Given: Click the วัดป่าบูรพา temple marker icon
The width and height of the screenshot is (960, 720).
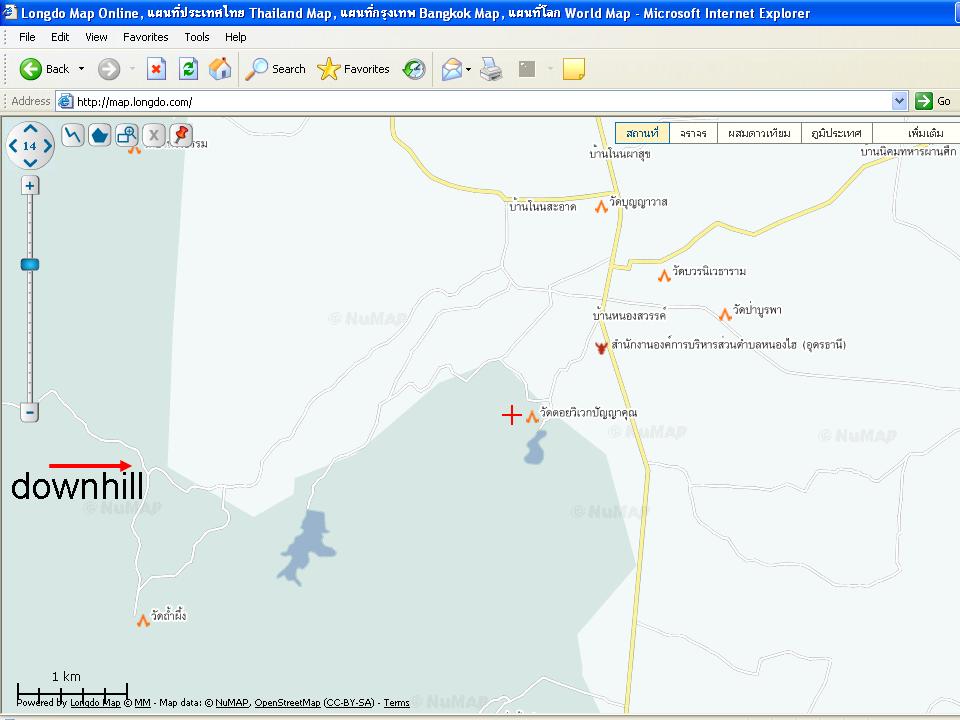Looking at the screenshot, I should pyautogui.click(x=725, y=314).
